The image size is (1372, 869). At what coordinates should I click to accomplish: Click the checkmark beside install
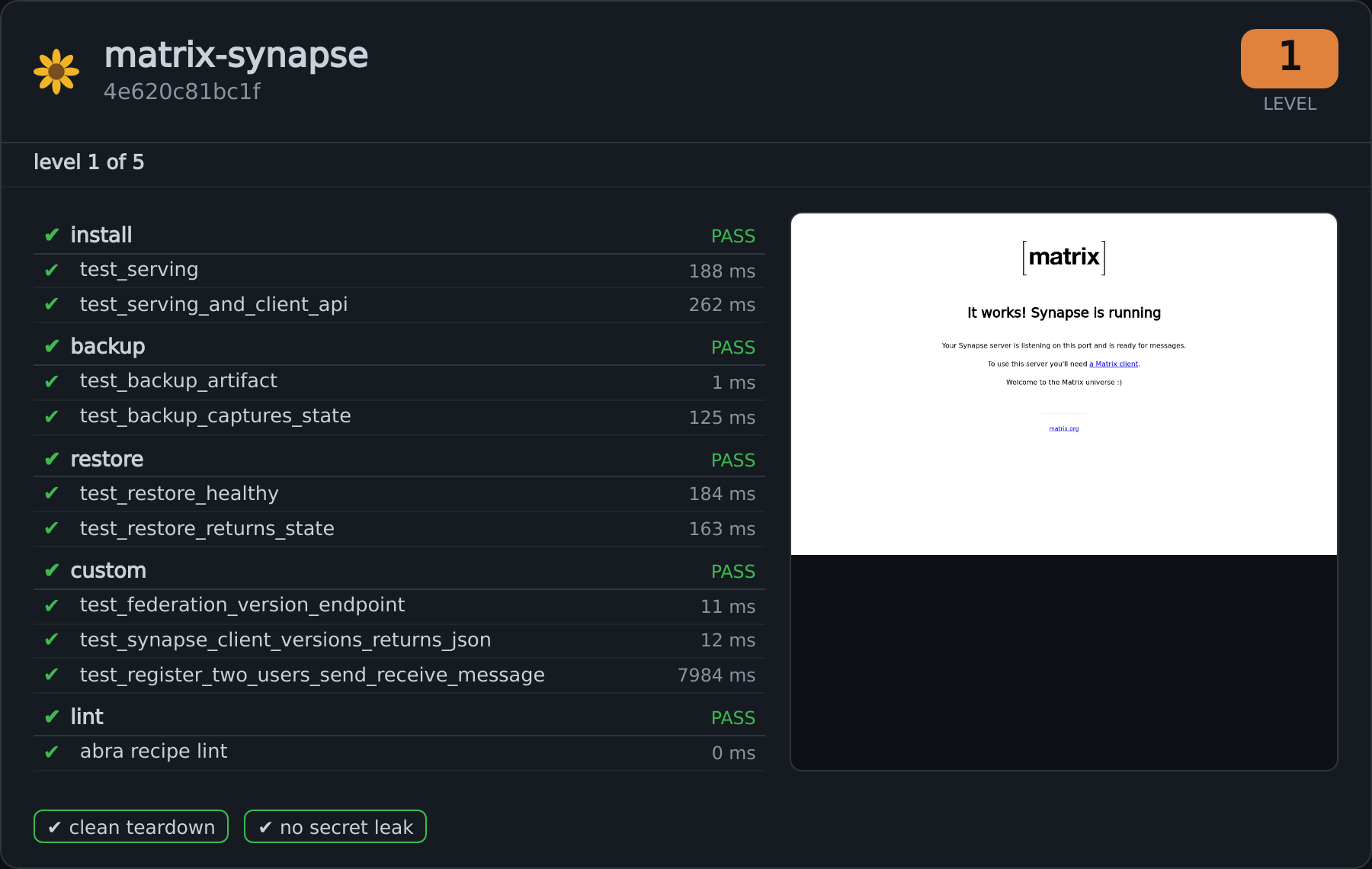click(x=52, y=235)
